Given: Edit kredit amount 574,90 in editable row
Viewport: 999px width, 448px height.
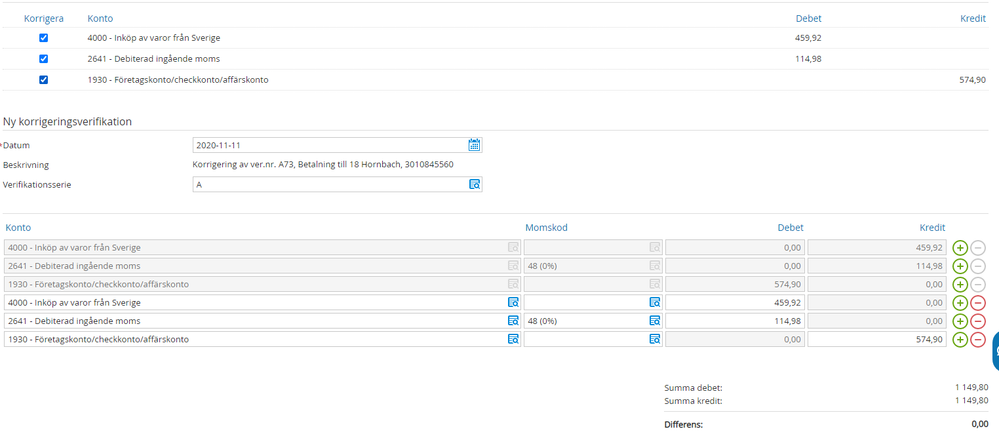Looking at the screenshot, I should pyautogui.click(x=876, y=340).
